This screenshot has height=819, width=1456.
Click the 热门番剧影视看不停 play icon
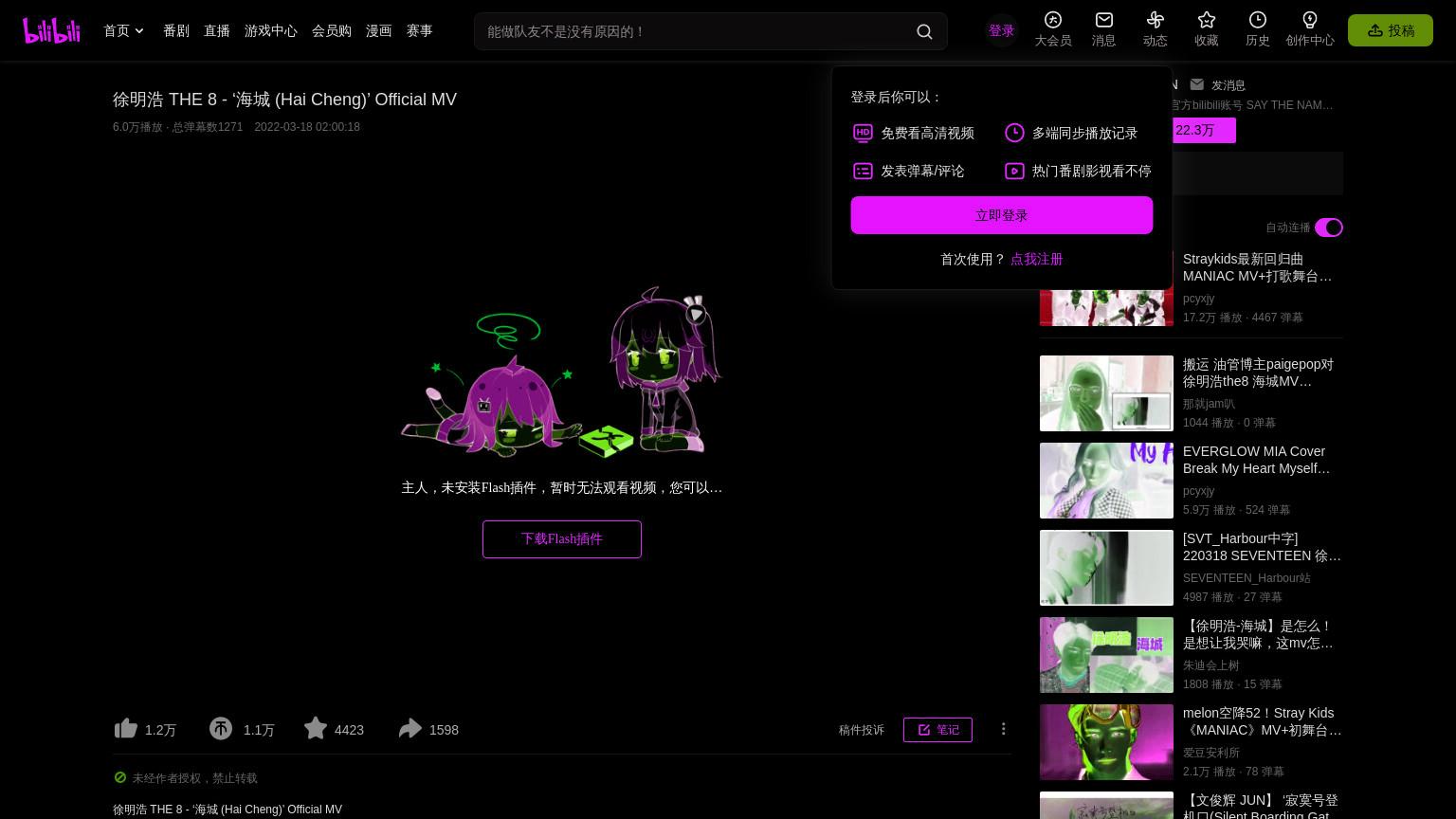click(1014, 172)
